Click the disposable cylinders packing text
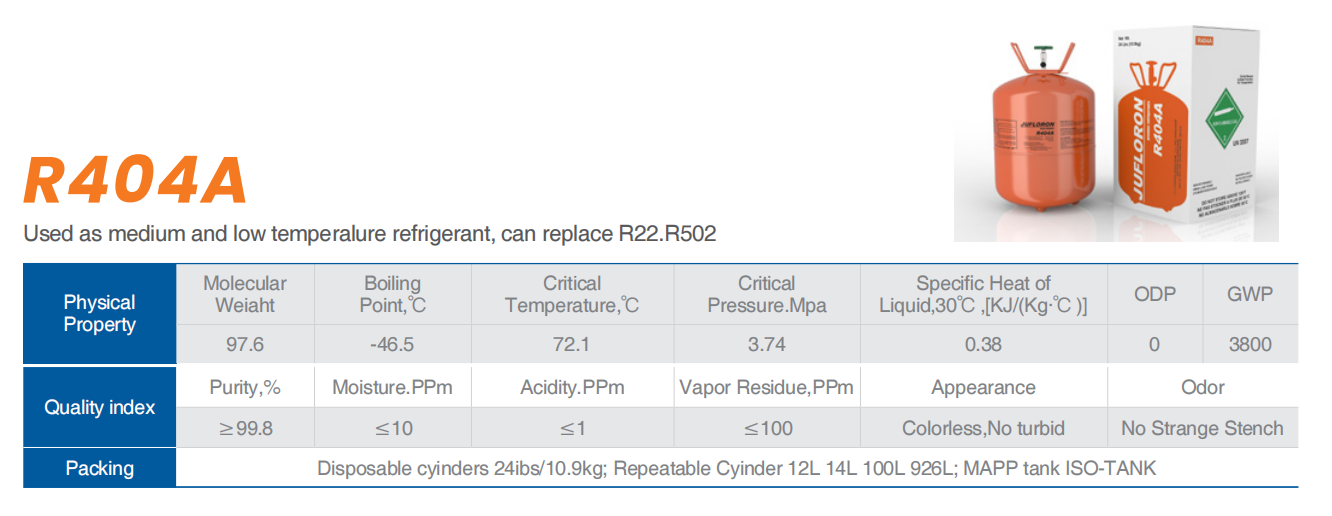Image resolution: width=1332 pixels, height=516 pixels. tap(461, 468)
